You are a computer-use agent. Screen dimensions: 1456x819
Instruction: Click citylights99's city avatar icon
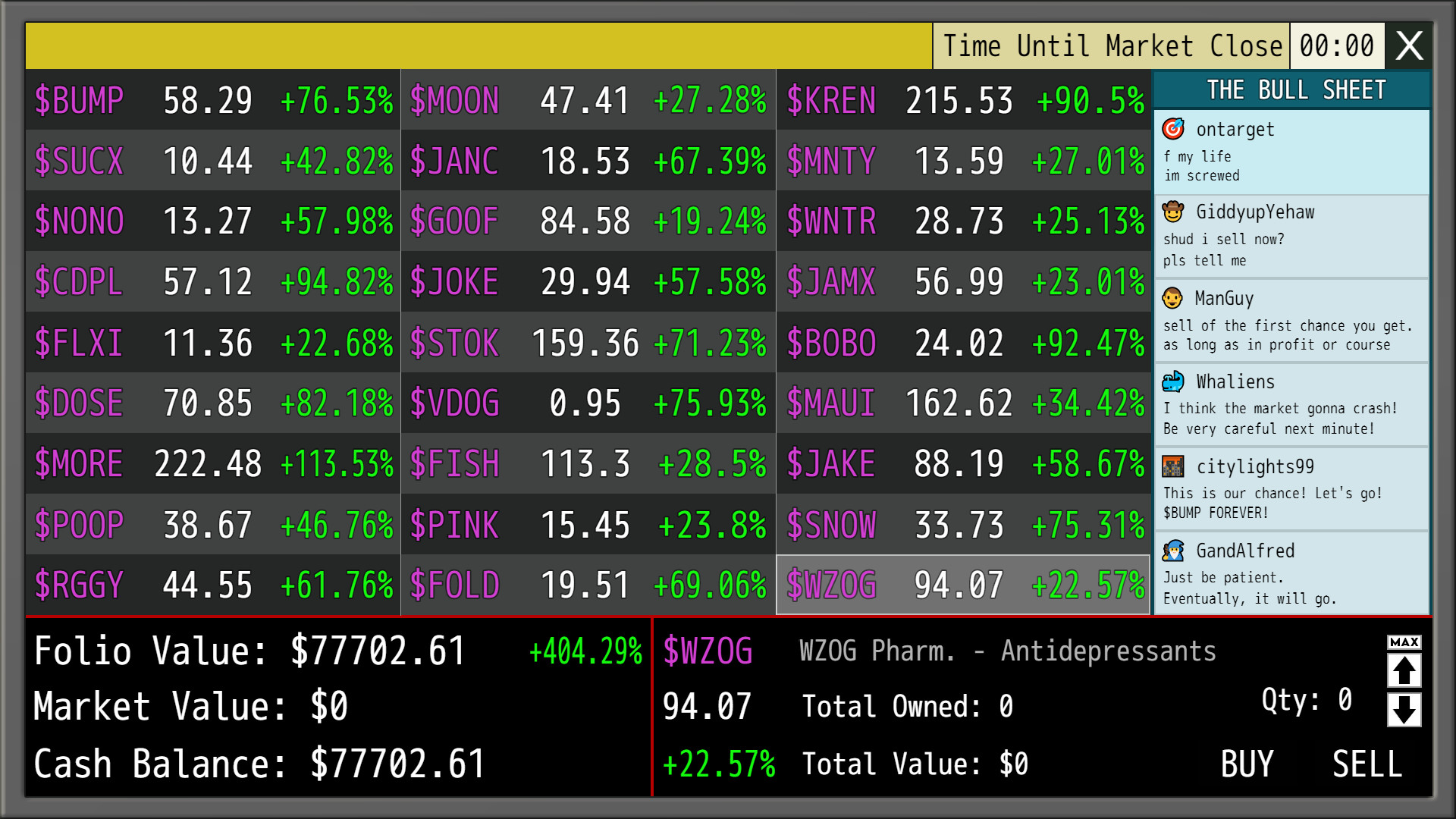[1173, 466]
